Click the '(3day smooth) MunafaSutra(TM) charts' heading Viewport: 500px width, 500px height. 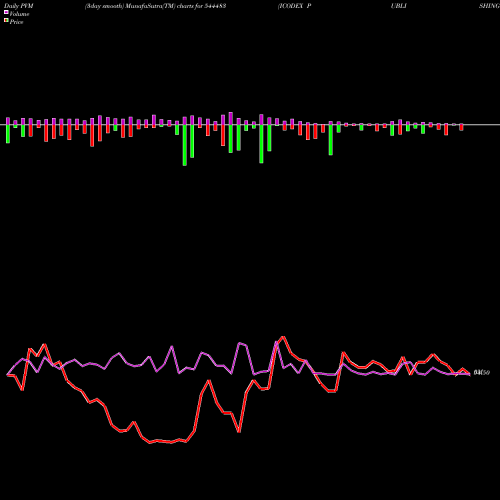pyautogui.click(x=139, y=6)
